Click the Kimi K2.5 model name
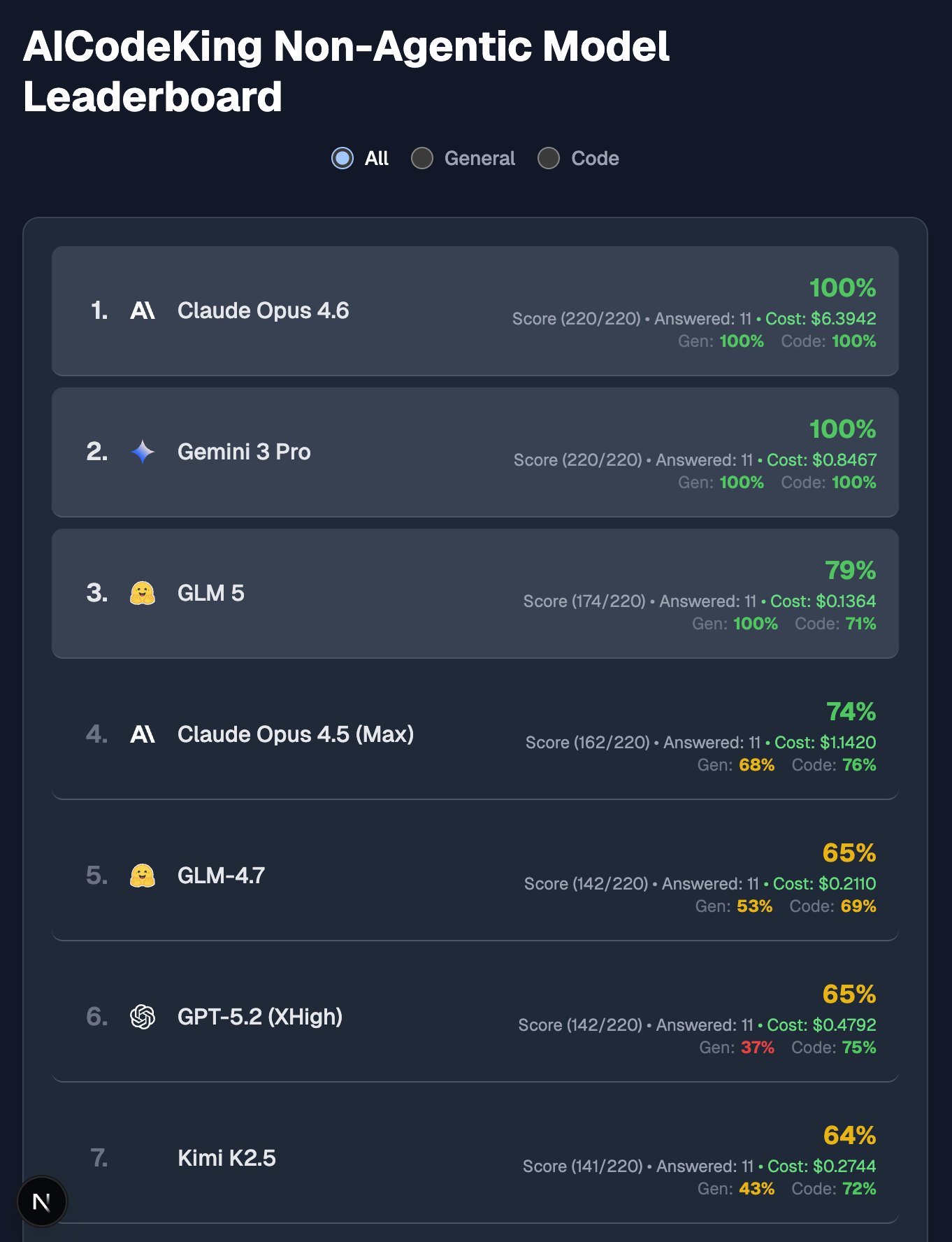The width and height of the screenshot is (952, 1242). (226, 1158)
